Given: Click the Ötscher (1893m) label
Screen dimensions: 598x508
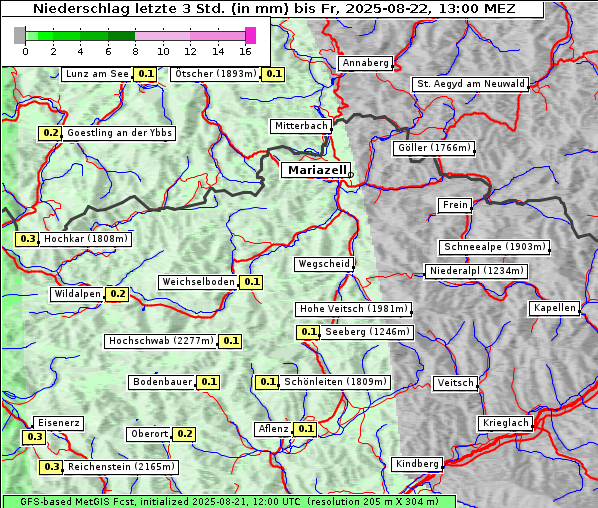Looking at the screenshot, I should click(x=215, y=74).
